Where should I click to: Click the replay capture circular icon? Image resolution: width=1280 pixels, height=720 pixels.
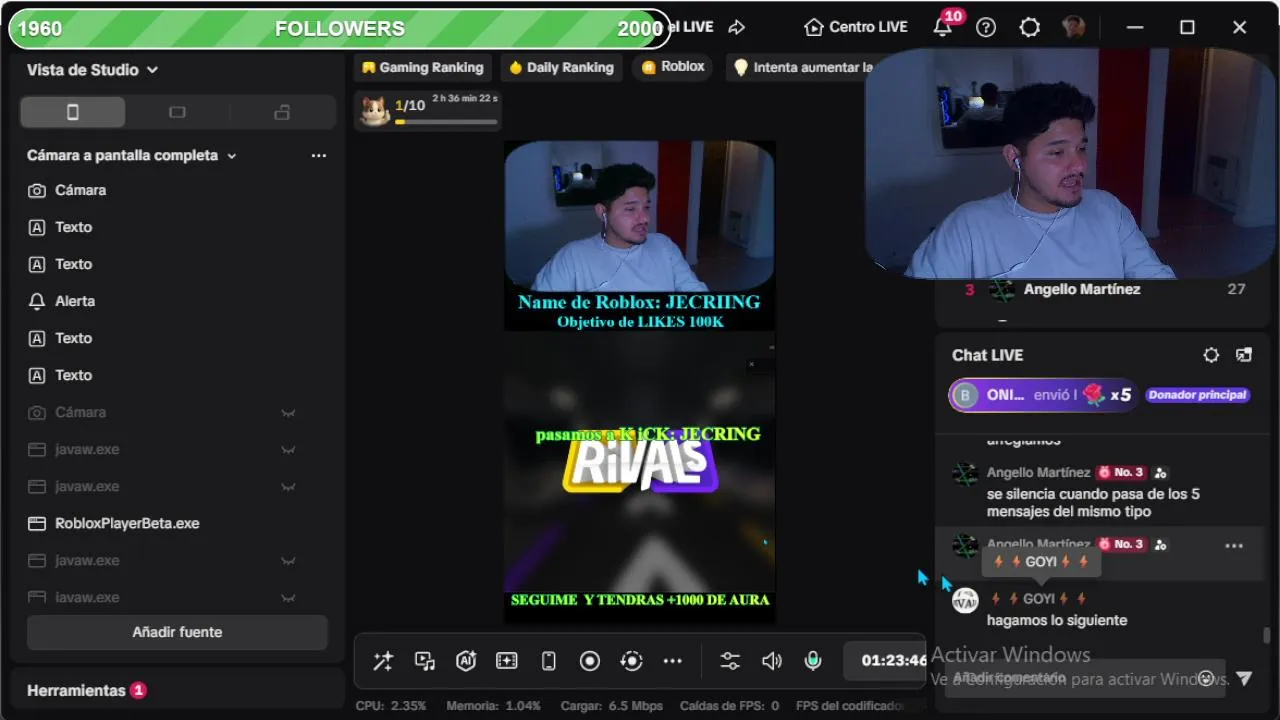pyautogui.click(x=631, y=661)
